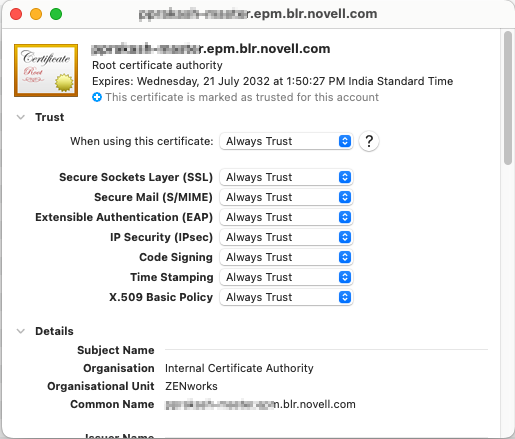Click the 'Organisational Unit' field label
The height and width of the screenshot is (439, 515).
pyautogui.click(x=101, y=386)
